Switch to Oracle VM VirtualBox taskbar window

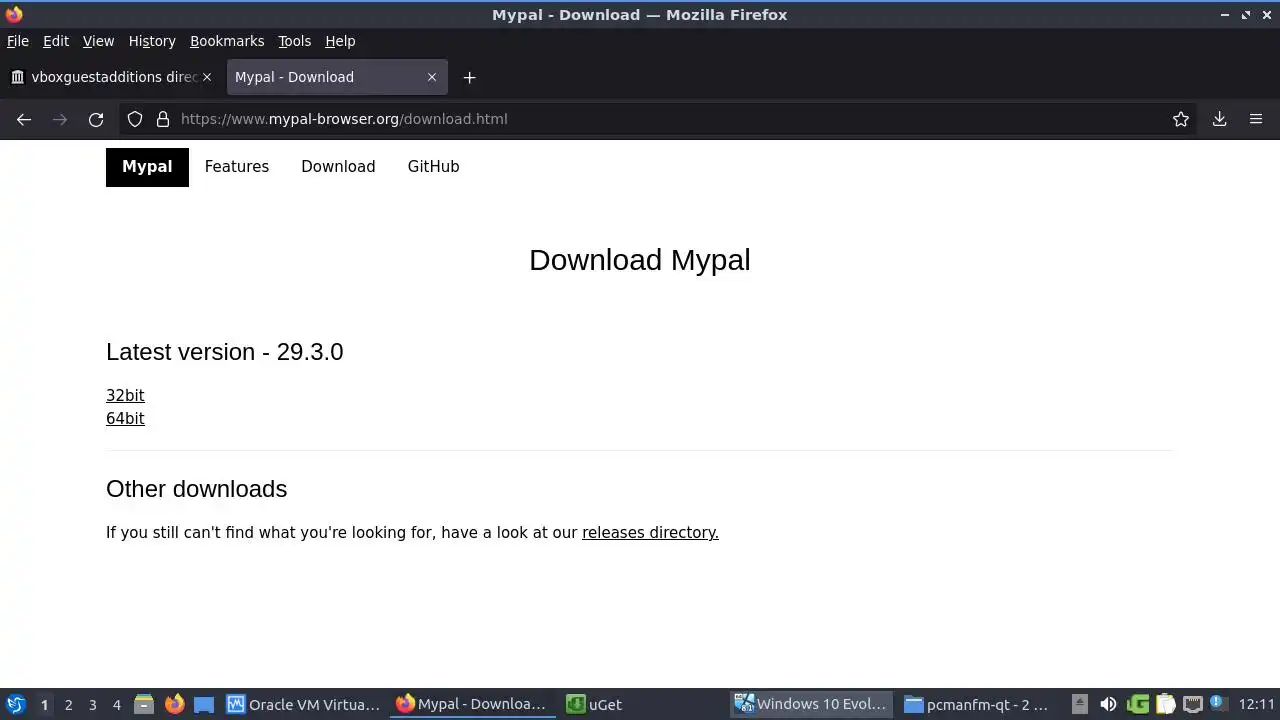coord(304,704)
